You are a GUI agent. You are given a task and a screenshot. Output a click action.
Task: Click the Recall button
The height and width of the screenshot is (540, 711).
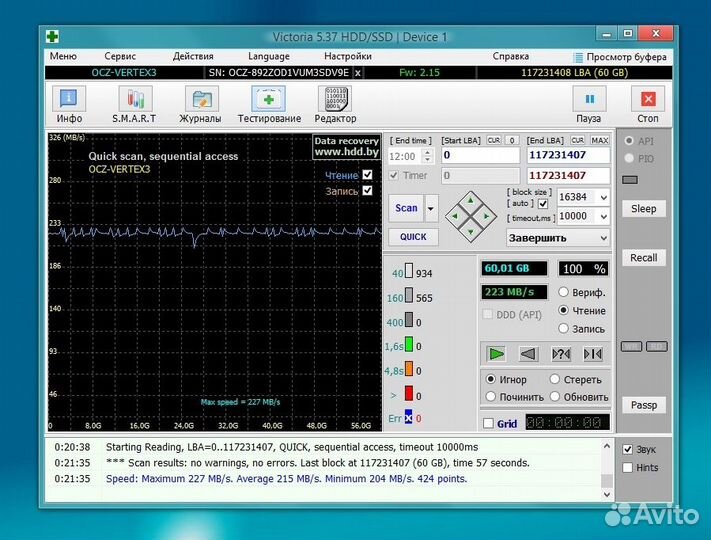pos(643,258)
